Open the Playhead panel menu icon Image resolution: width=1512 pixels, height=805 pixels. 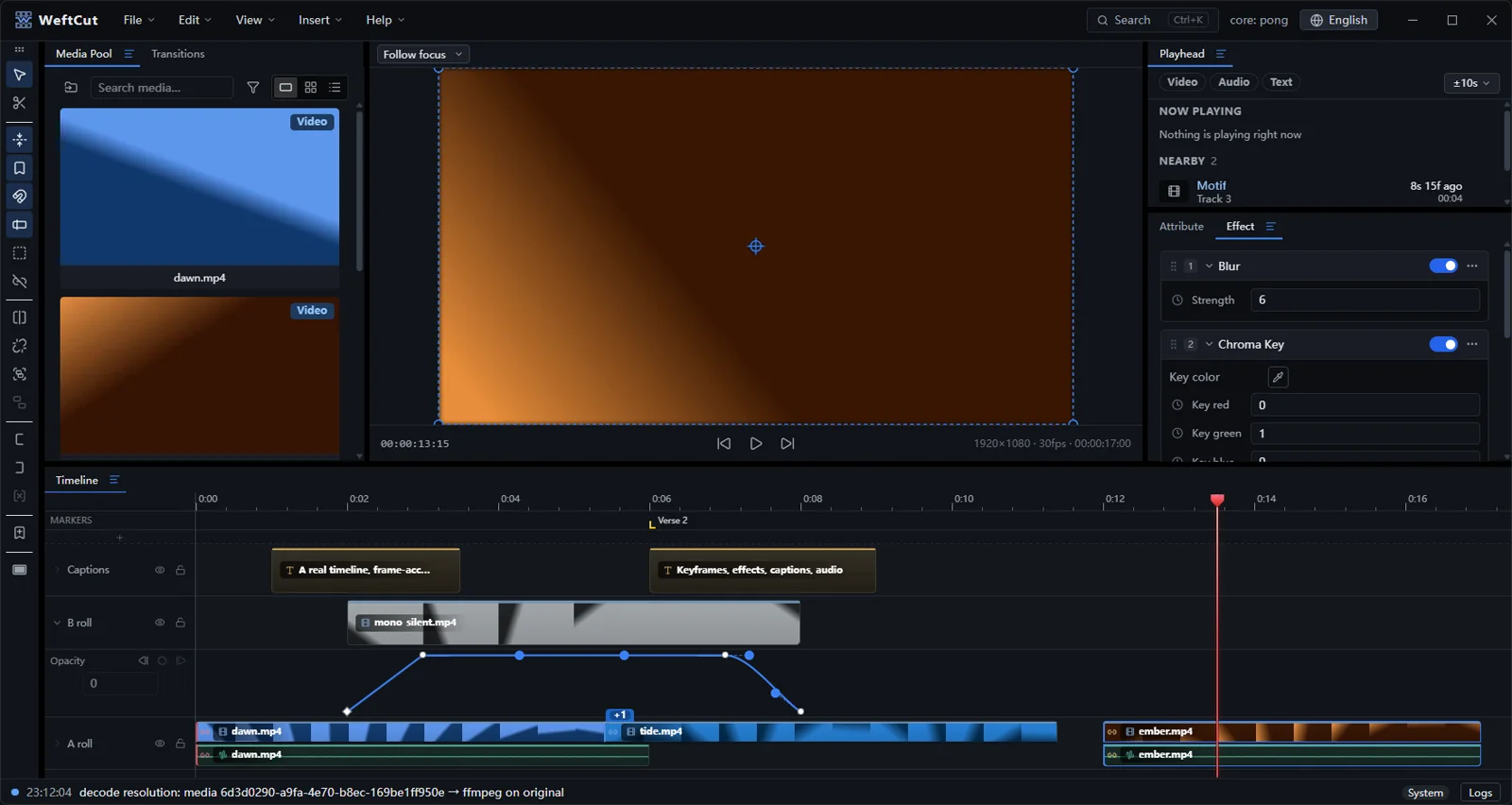(x=1220, y=54)
